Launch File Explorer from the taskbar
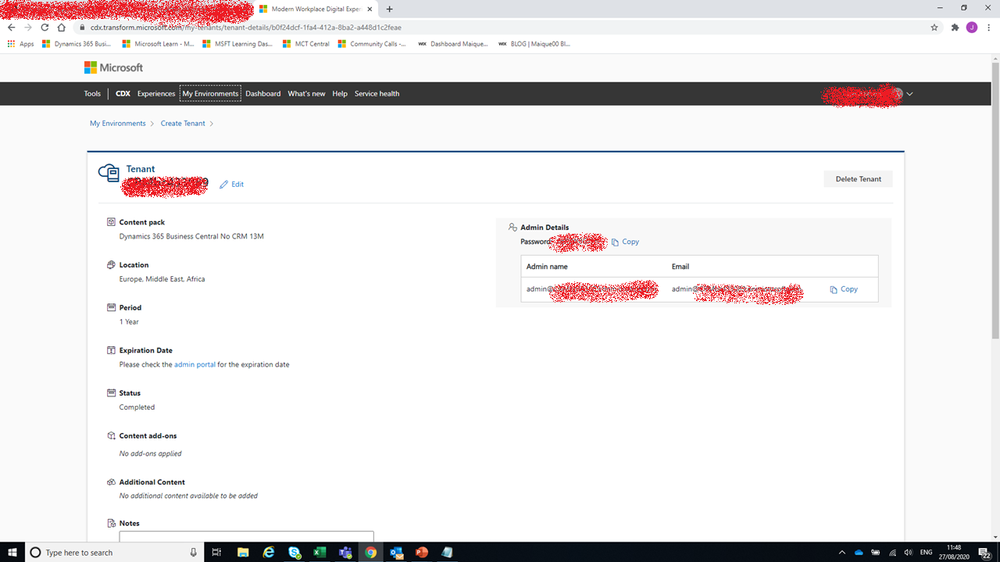Viewport: 1000px width, 562px height. point(243,552)
